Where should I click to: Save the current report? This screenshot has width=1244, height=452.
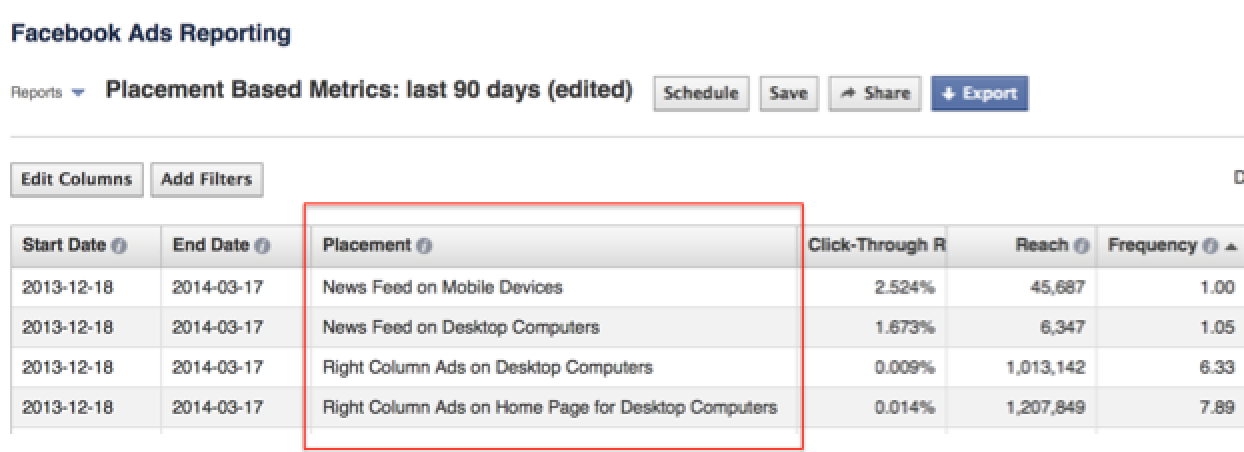[788, 93]
